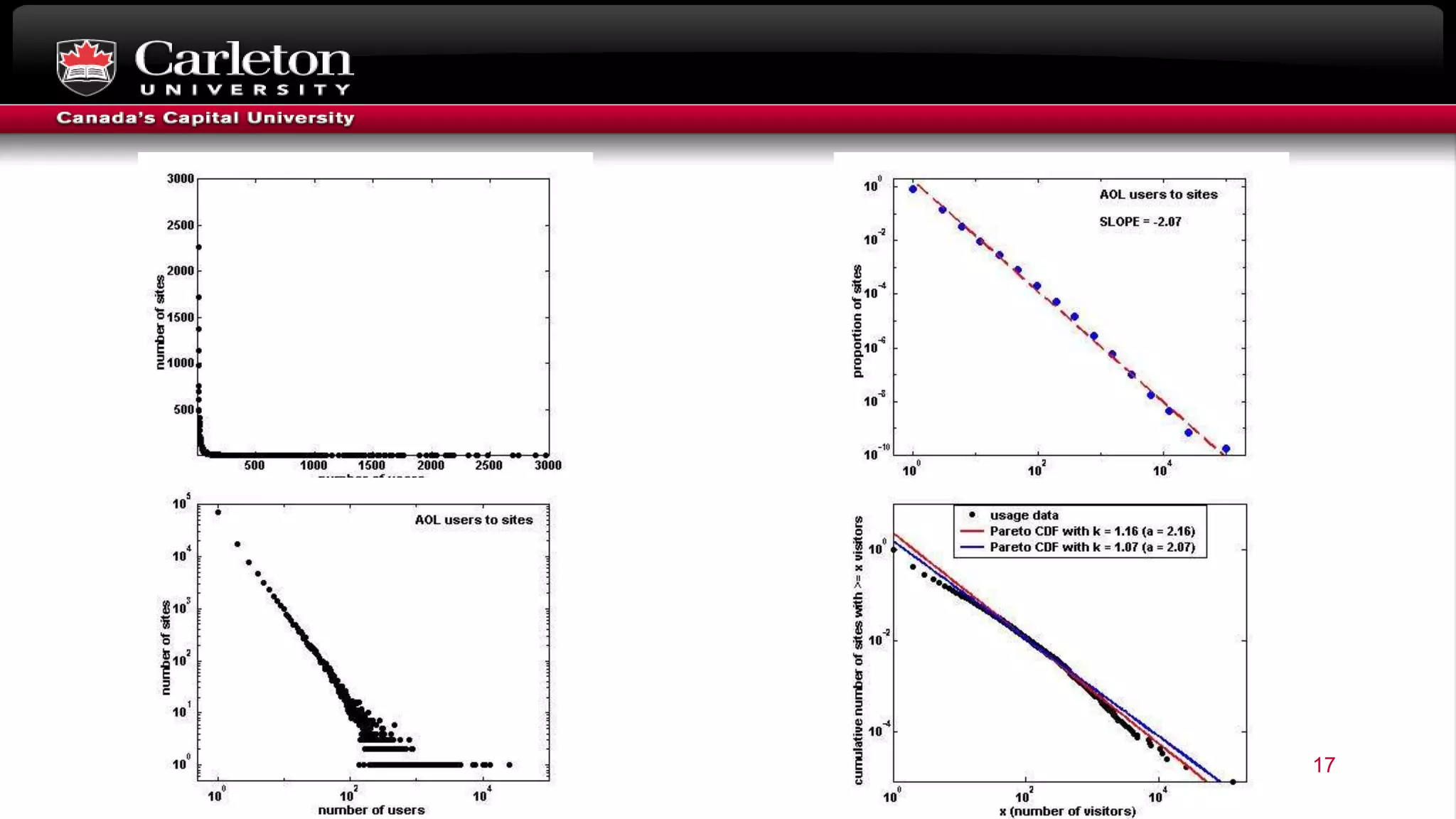The height and width of the screenshot is (819, 1456).
Task: Click the bottom-left log-log scatter plot
Action: [373, 642]
